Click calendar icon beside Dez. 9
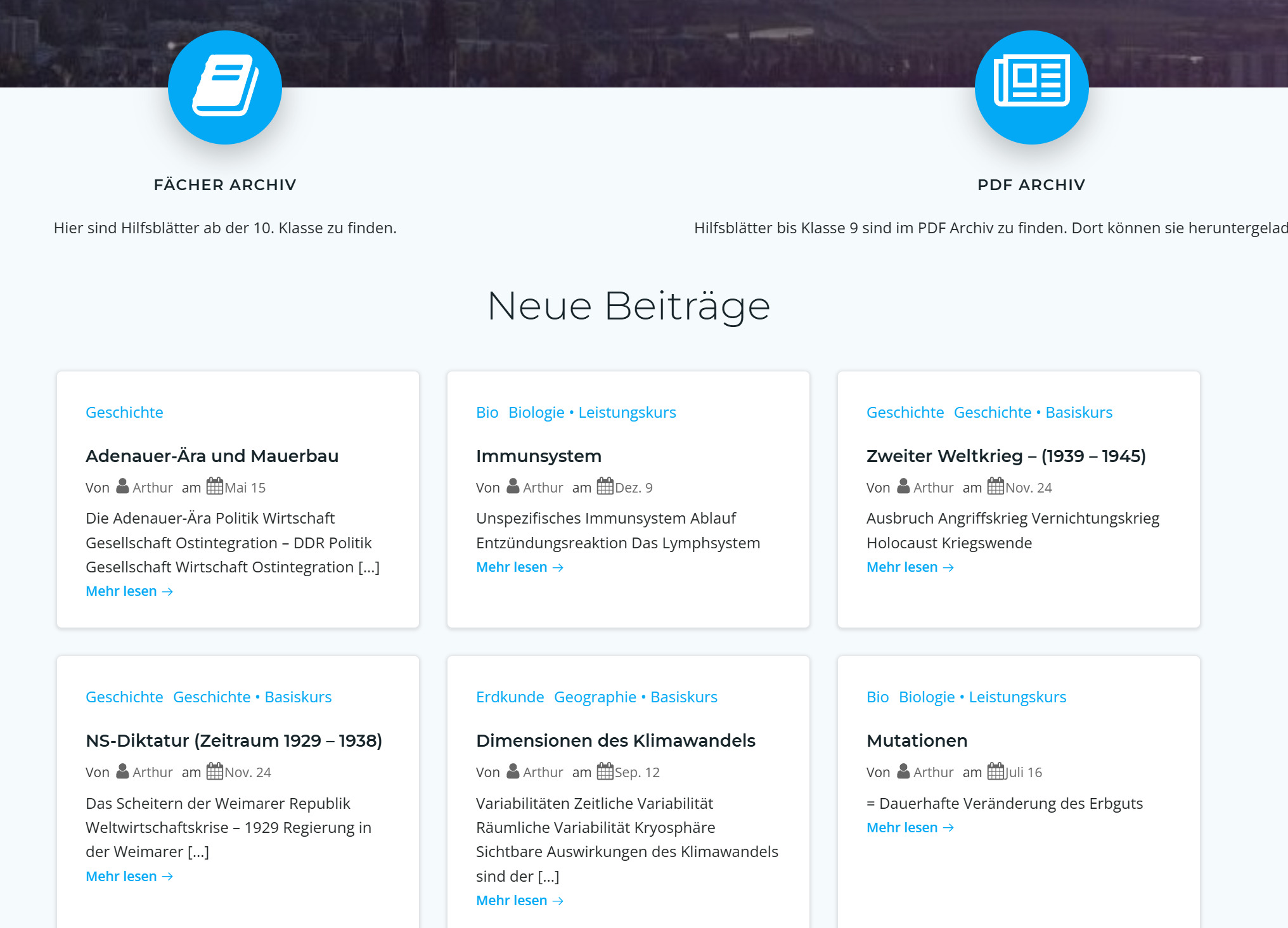The image size is (1288, 928). (605, 487)
